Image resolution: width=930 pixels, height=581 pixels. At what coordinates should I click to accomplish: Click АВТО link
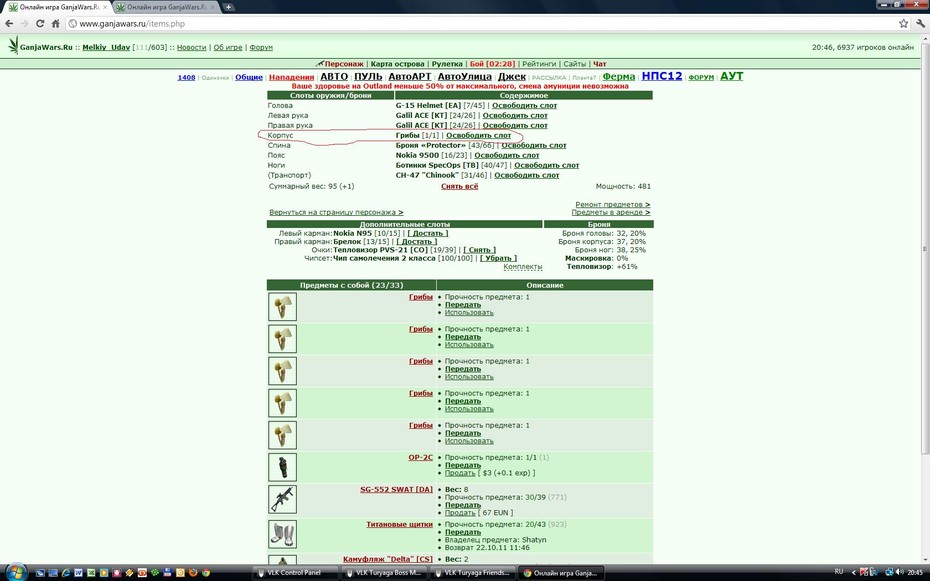pos(334,76)
